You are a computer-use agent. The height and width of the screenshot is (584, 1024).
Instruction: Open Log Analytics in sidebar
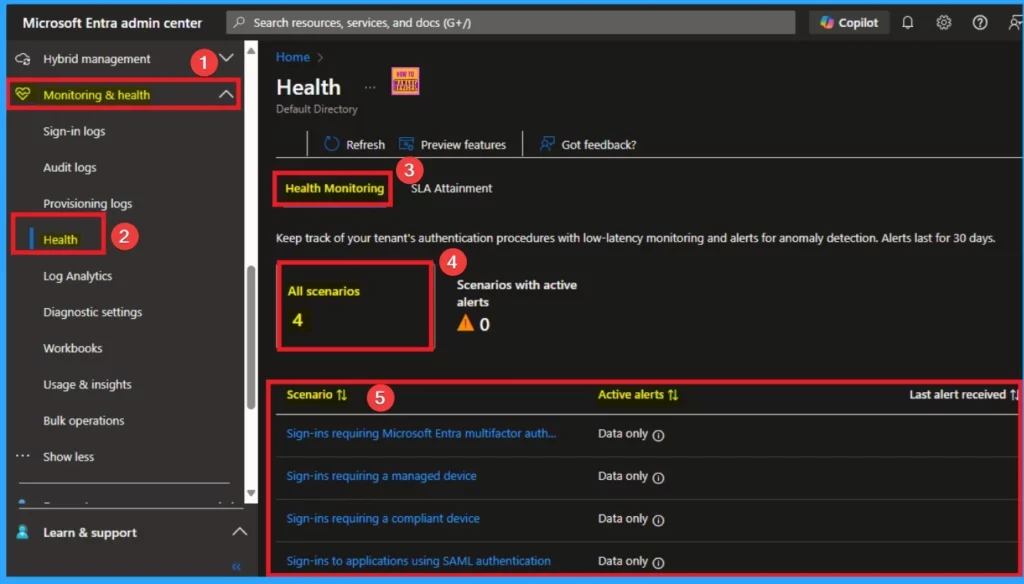(x=78, y=276)
